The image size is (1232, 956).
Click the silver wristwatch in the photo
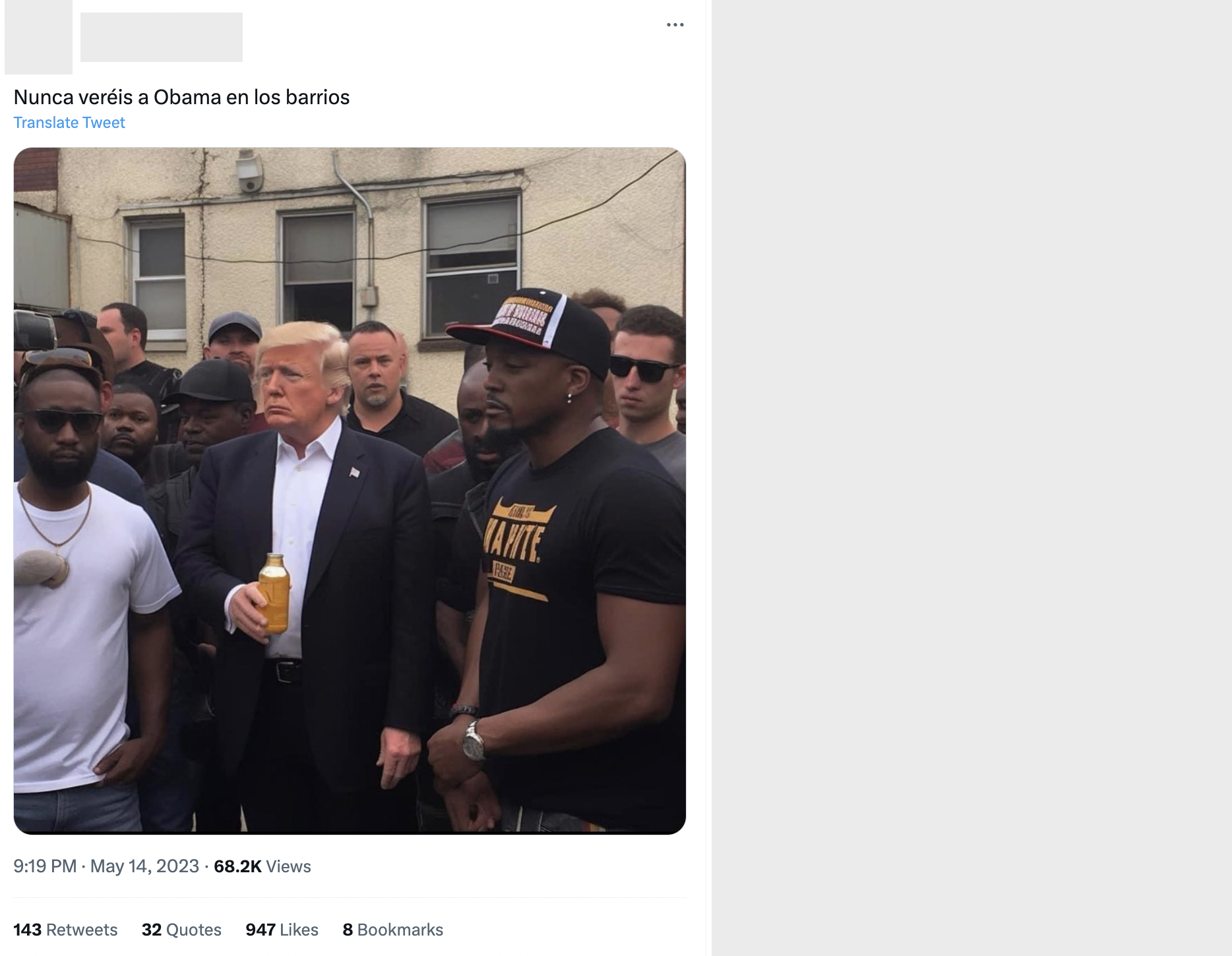click(473, 742)
